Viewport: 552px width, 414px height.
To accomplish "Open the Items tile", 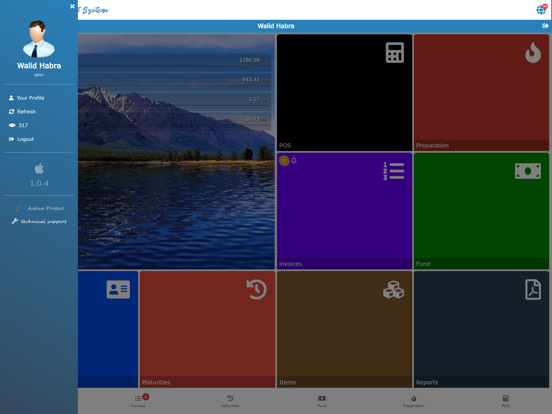I will 344,330.
